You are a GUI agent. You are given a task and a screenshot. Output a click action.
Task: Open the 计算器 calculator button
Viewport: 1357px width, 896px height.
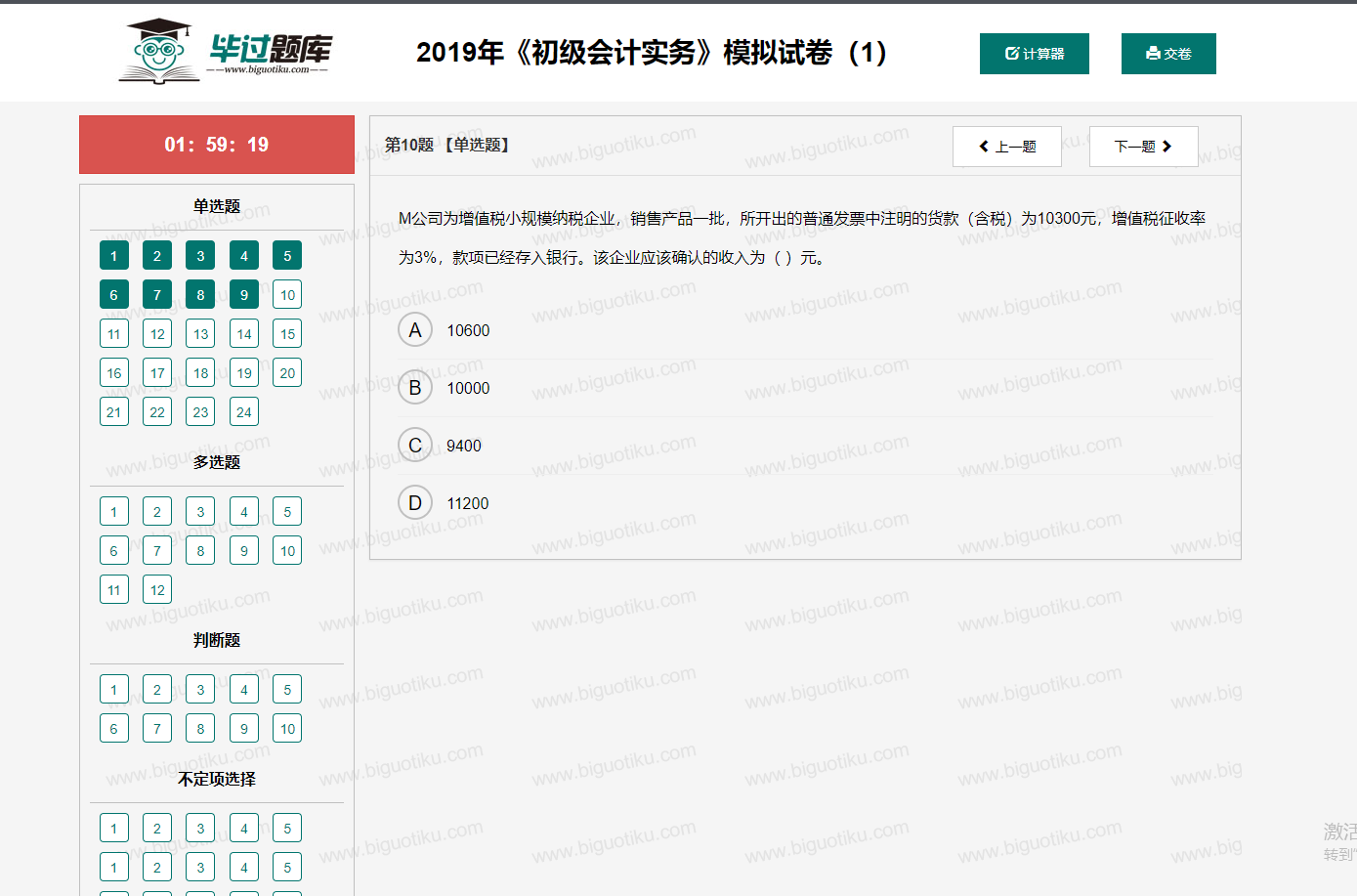1035,54
